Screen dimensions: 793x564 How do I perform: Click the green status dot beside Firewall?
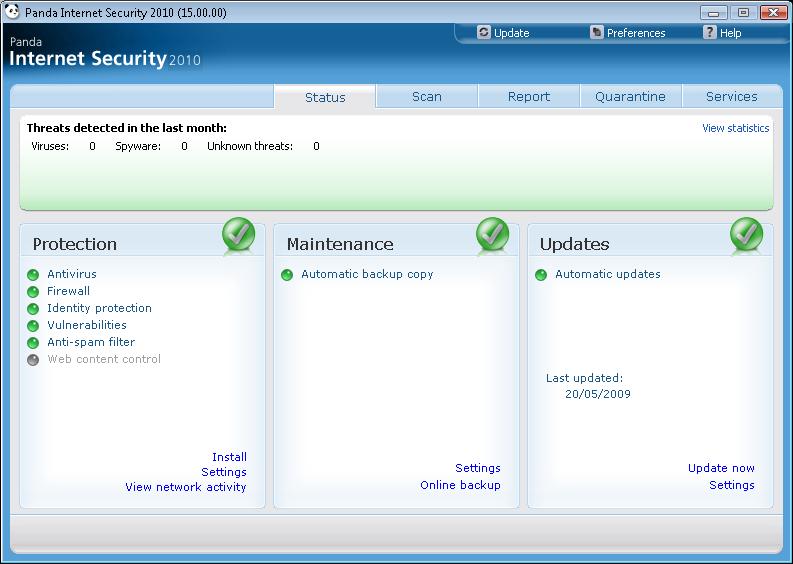(33, 292)
